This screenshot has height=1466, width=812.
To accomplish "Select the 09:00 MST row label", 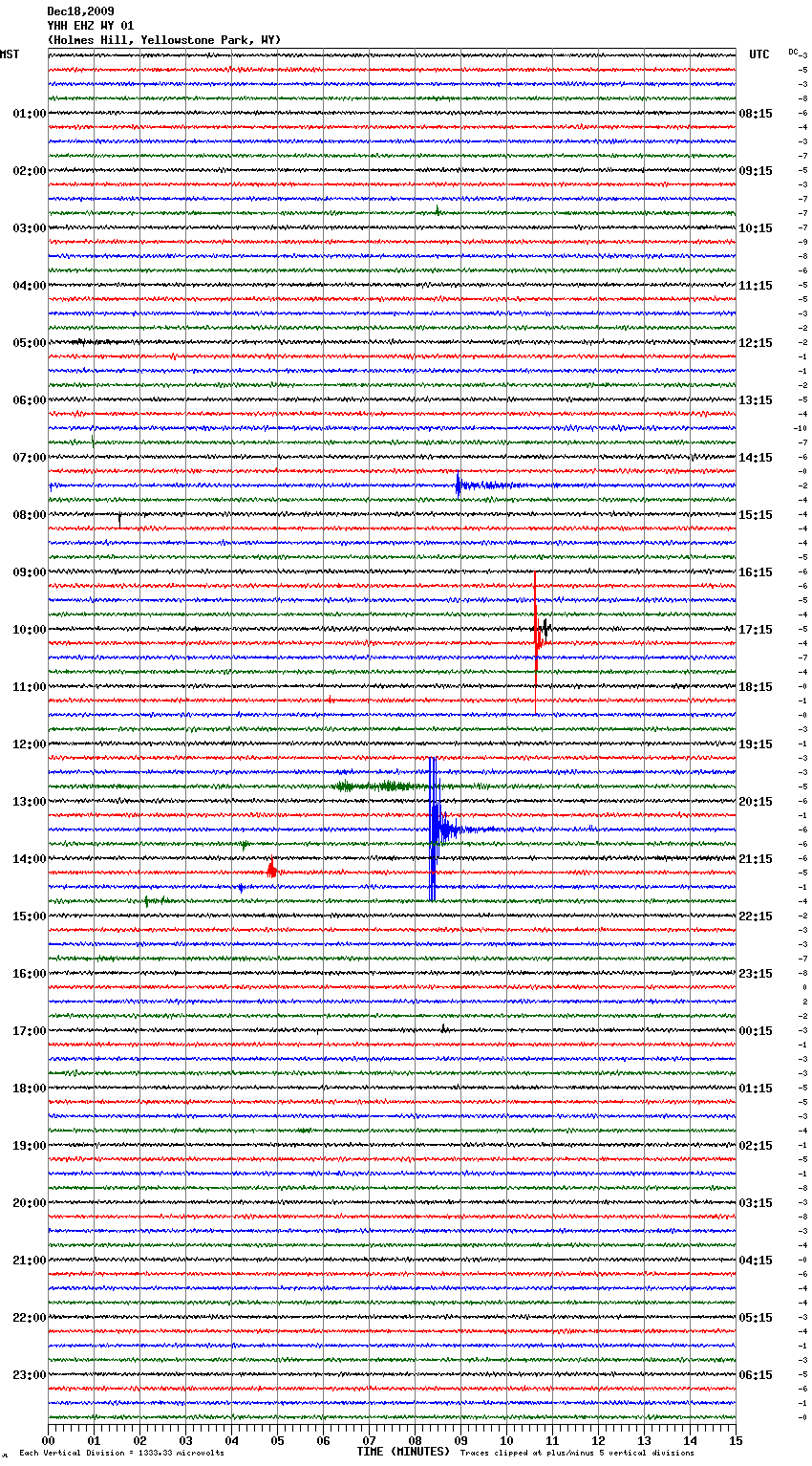I will tap(30, 572).
